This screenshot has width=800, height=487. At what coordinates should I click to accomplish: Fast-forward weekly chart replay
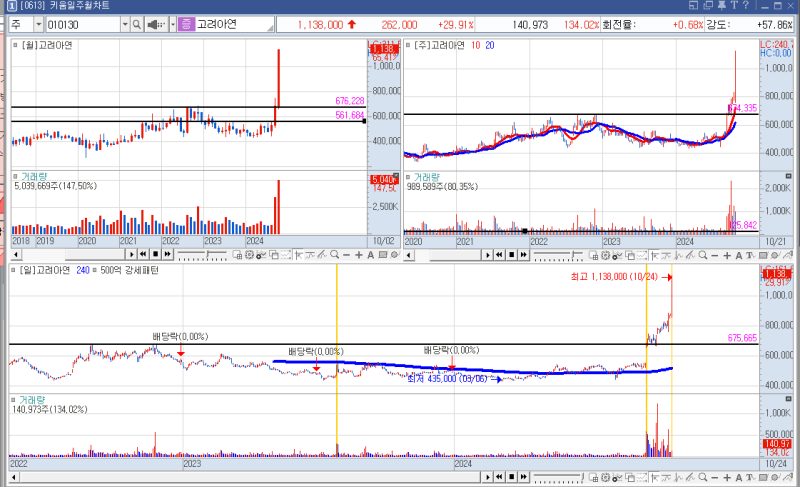pos(523,255)
